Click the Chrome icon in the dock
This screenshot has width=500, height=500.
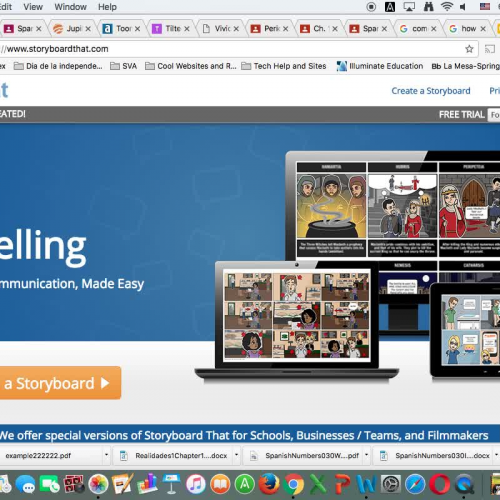point(293,484)
